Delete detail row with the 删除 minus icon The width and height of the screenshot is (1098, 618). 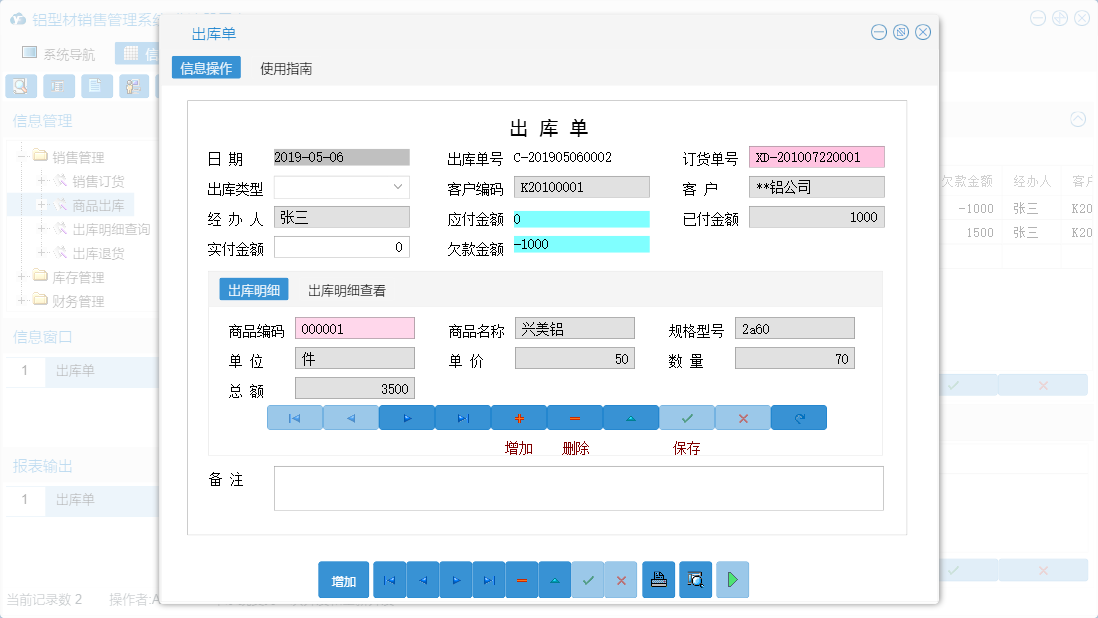(x=575, y=417)
